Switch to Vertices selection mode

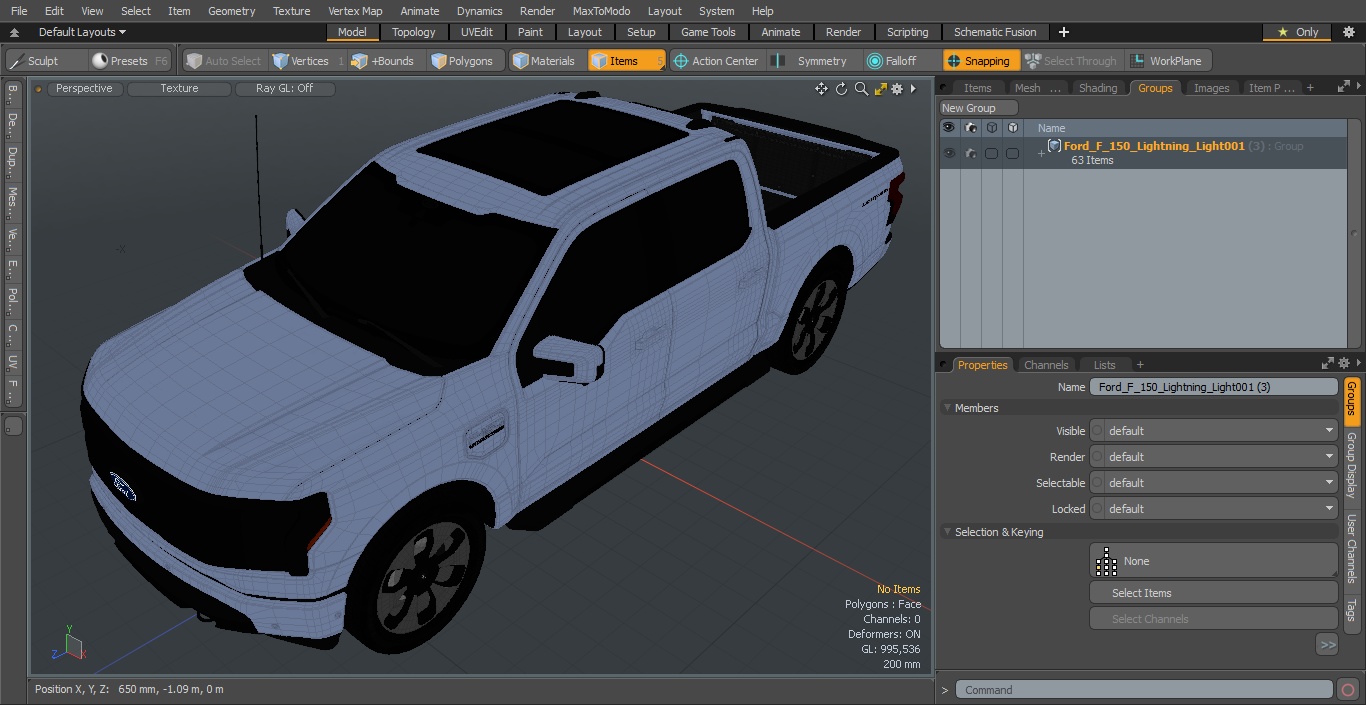[307, 61]
